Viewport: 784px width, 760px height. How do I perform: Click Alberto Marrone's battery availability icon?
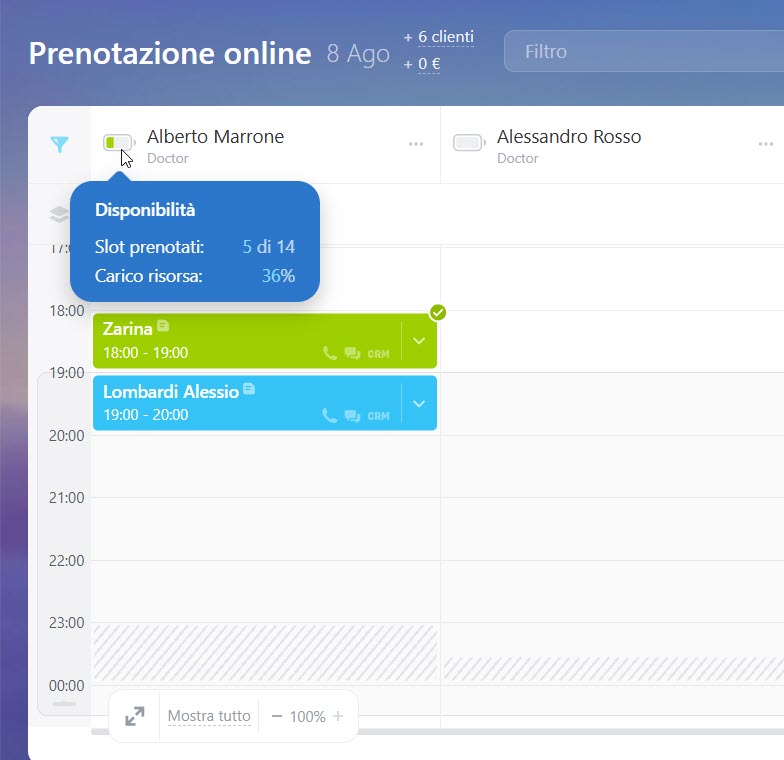pos(117,143)
